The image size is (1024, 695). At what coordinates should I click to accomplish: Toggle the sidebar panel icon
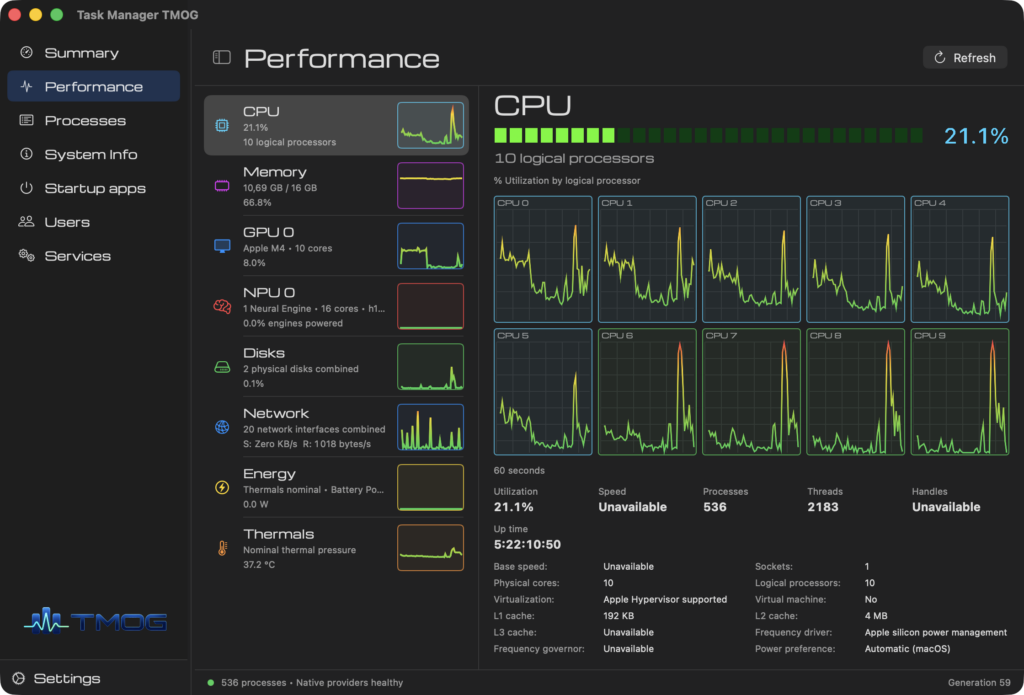point(222,57)
